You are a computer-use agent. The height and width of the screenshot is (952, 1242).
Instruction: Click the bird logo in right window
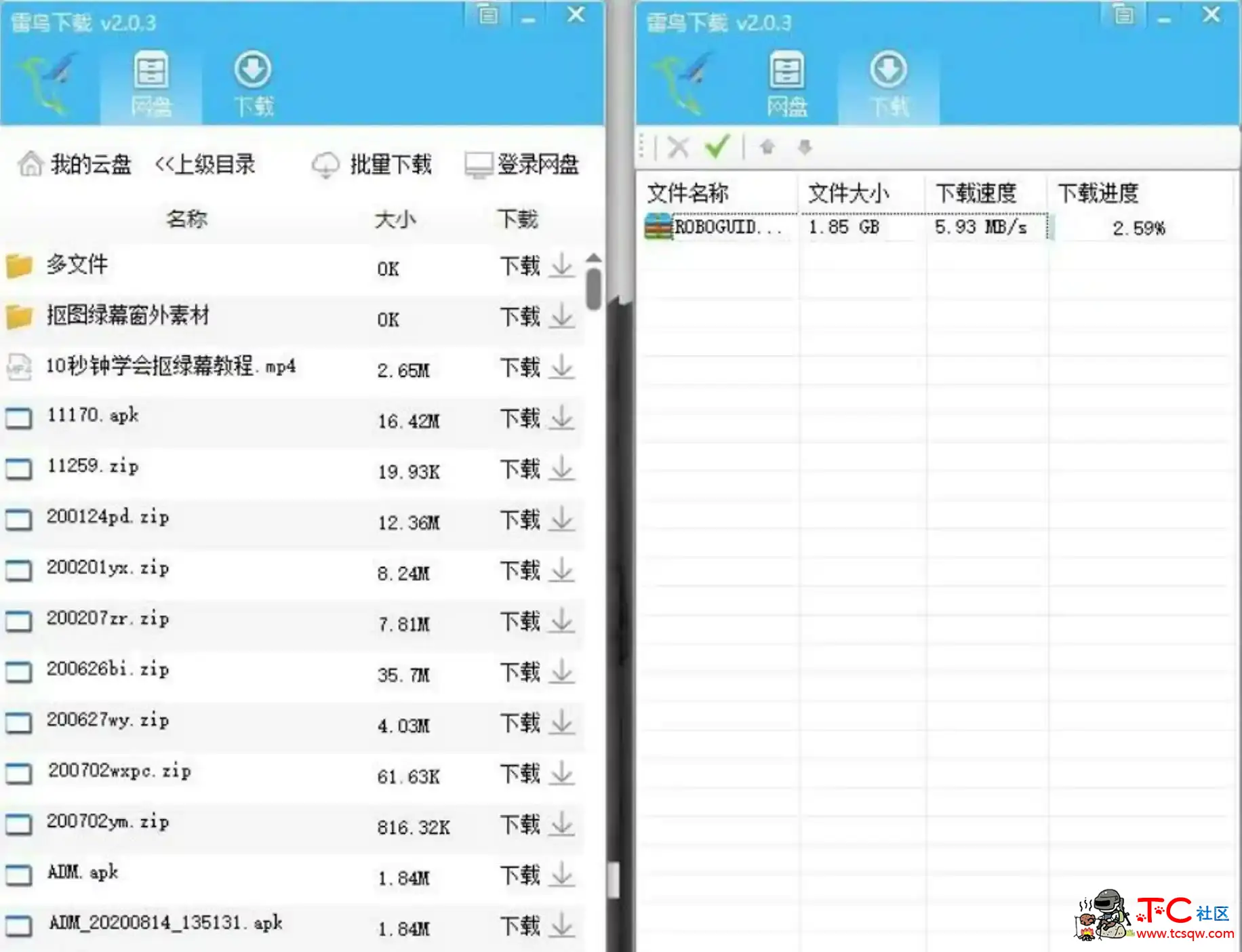pyautogui.click(x=683, y=84)
